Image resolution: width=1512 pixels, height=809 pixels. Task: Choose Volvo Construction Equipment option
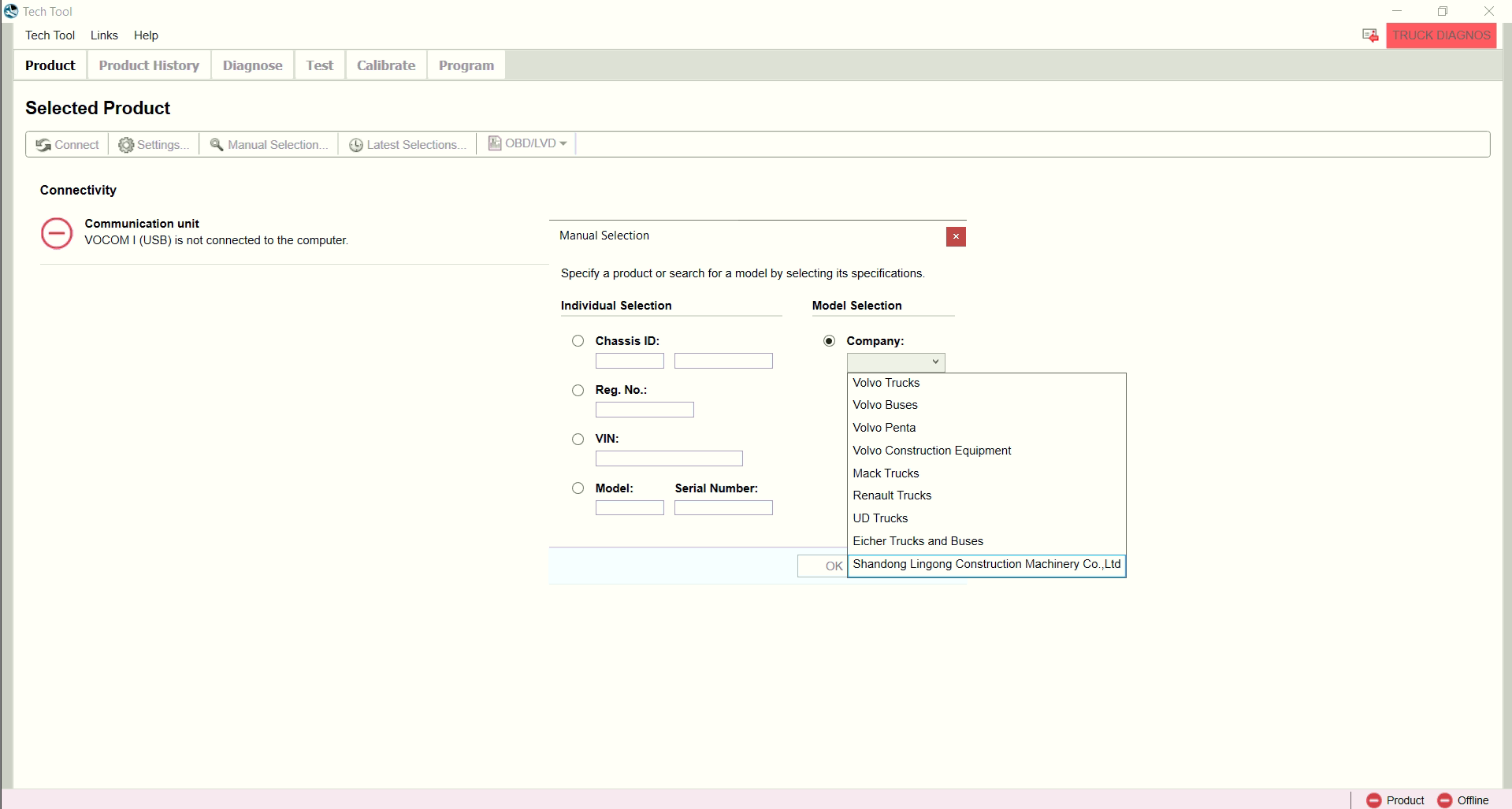click(x=986, y=451)
